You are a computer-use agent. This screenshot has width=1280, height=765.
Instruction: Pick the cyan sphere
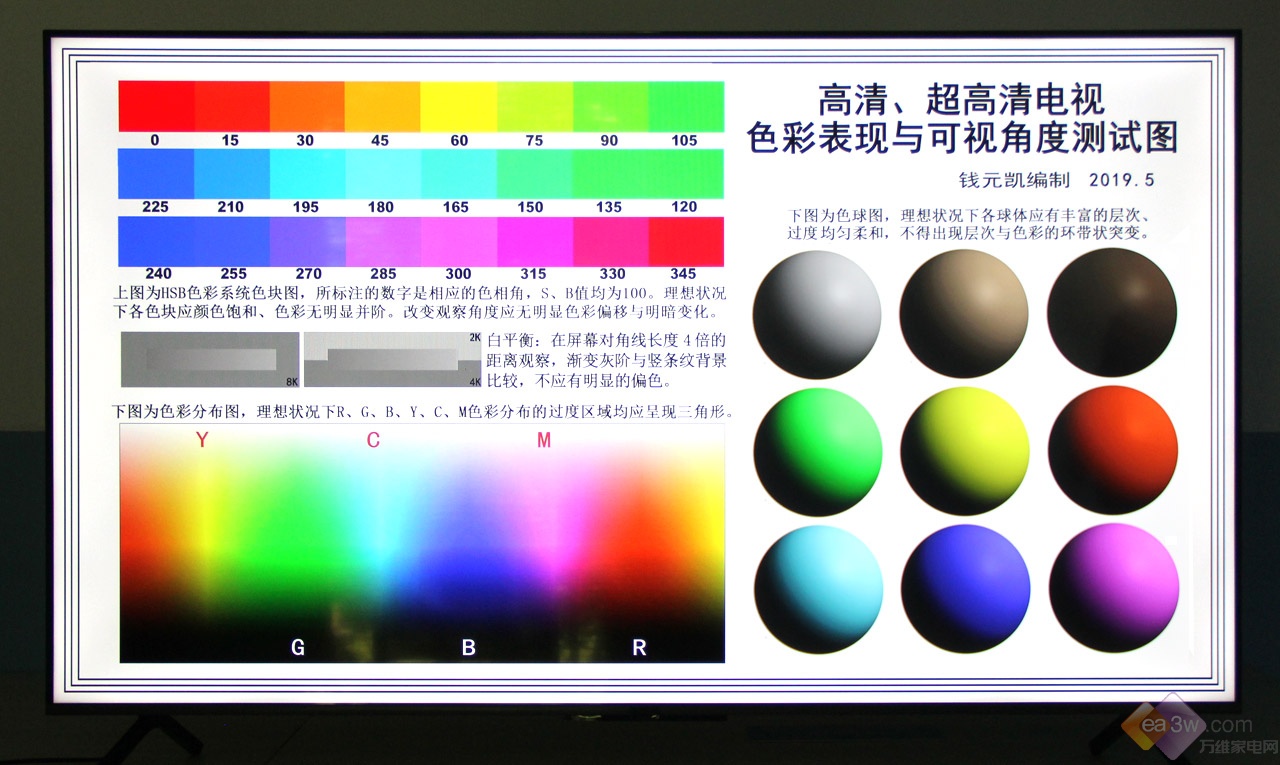tap(818, 588)
